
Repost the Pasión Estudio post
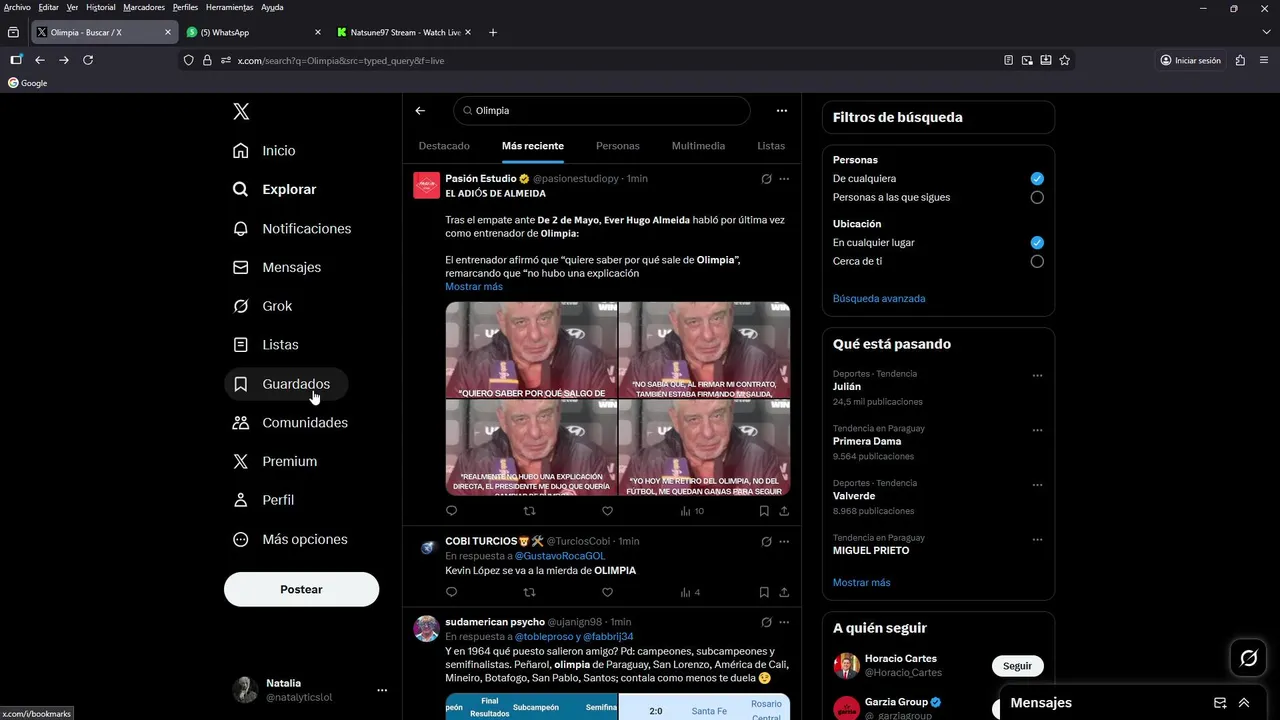(x=529, y=510)
